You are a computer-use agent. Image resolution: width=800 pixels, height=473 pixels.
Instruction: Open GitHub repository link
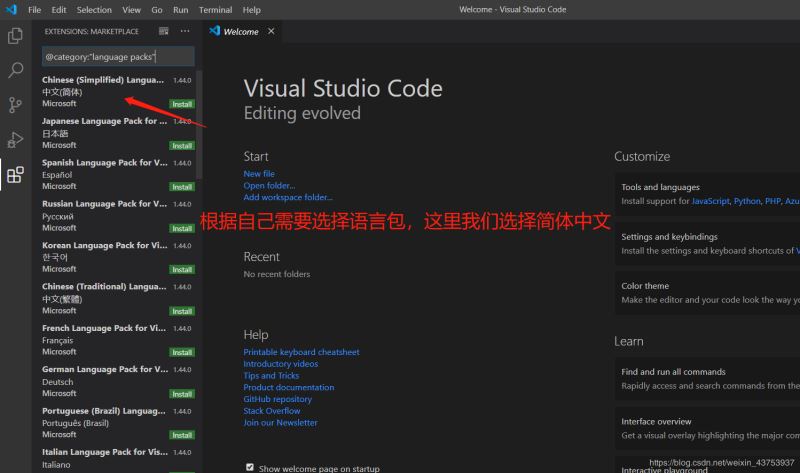tap(278, 399)
